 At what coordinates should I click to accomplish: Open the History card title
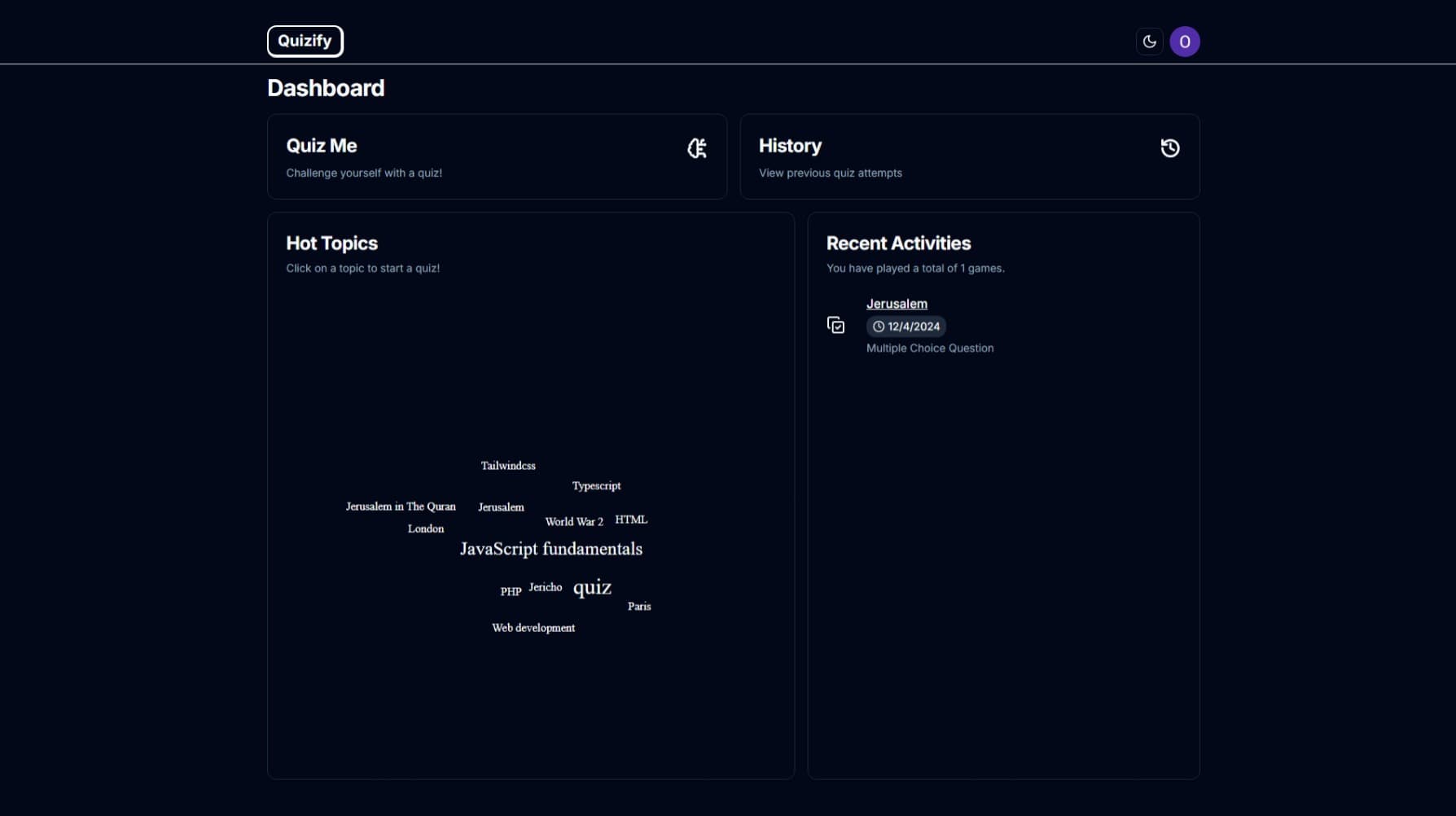pos(789,146)
